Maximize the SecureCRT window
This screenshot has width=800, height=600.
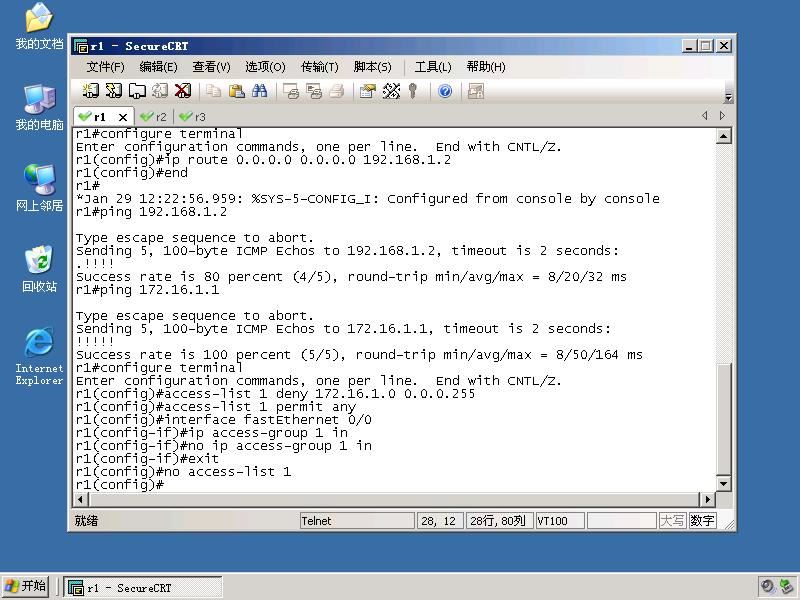(x=706, y=46)
